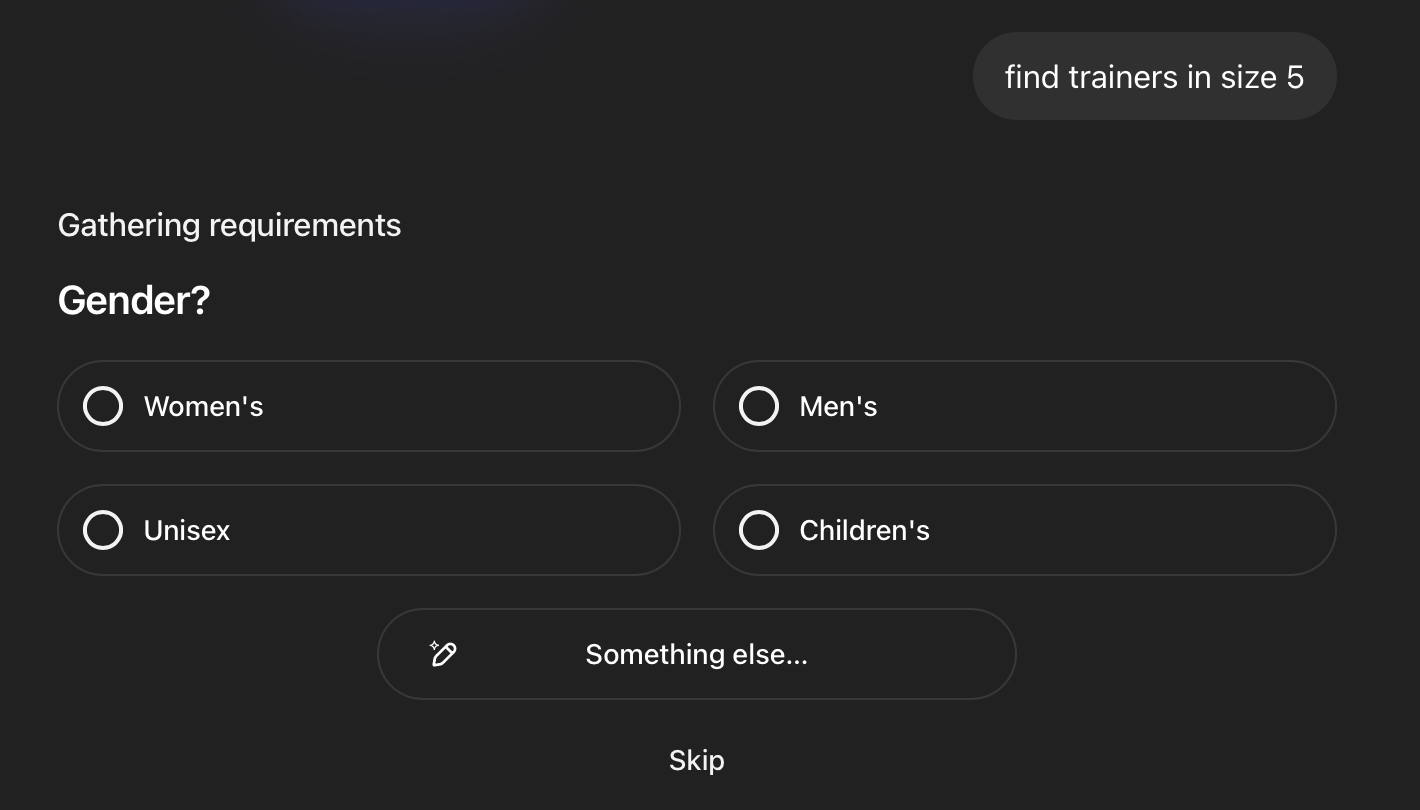1420x810 pixels.
Task: Select the Men's radio circle
Action: [x=759, y=406]
